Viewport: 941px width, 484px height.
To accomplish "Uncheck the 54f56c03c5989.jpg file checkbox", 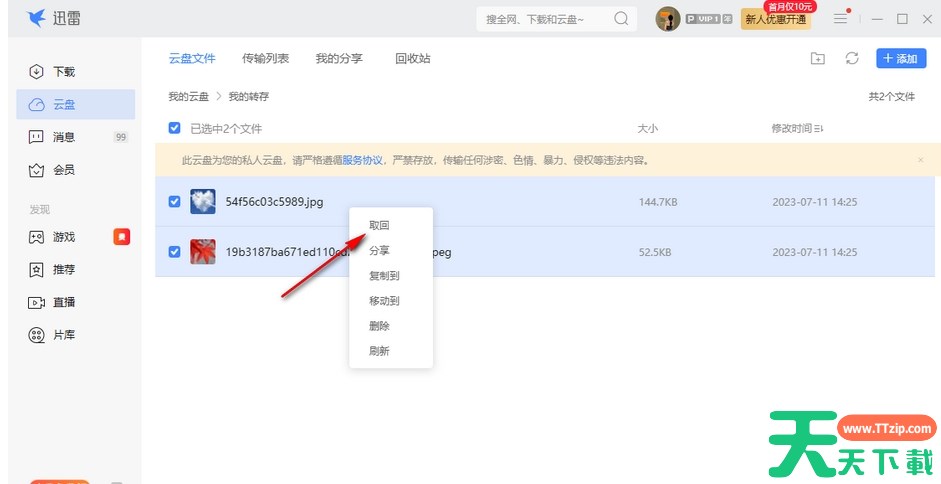I will pyautogui.click(x=175, y=202).
